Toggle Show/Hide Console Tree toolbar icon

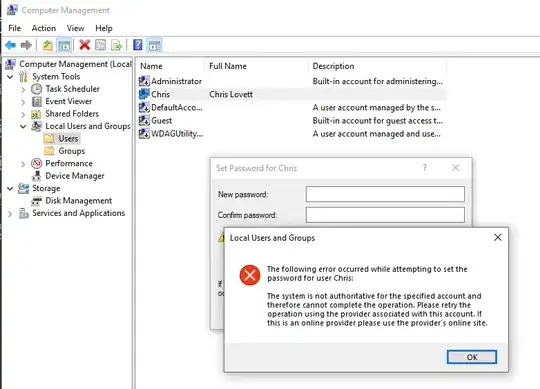pyautogui.click(x=64, y=45)
